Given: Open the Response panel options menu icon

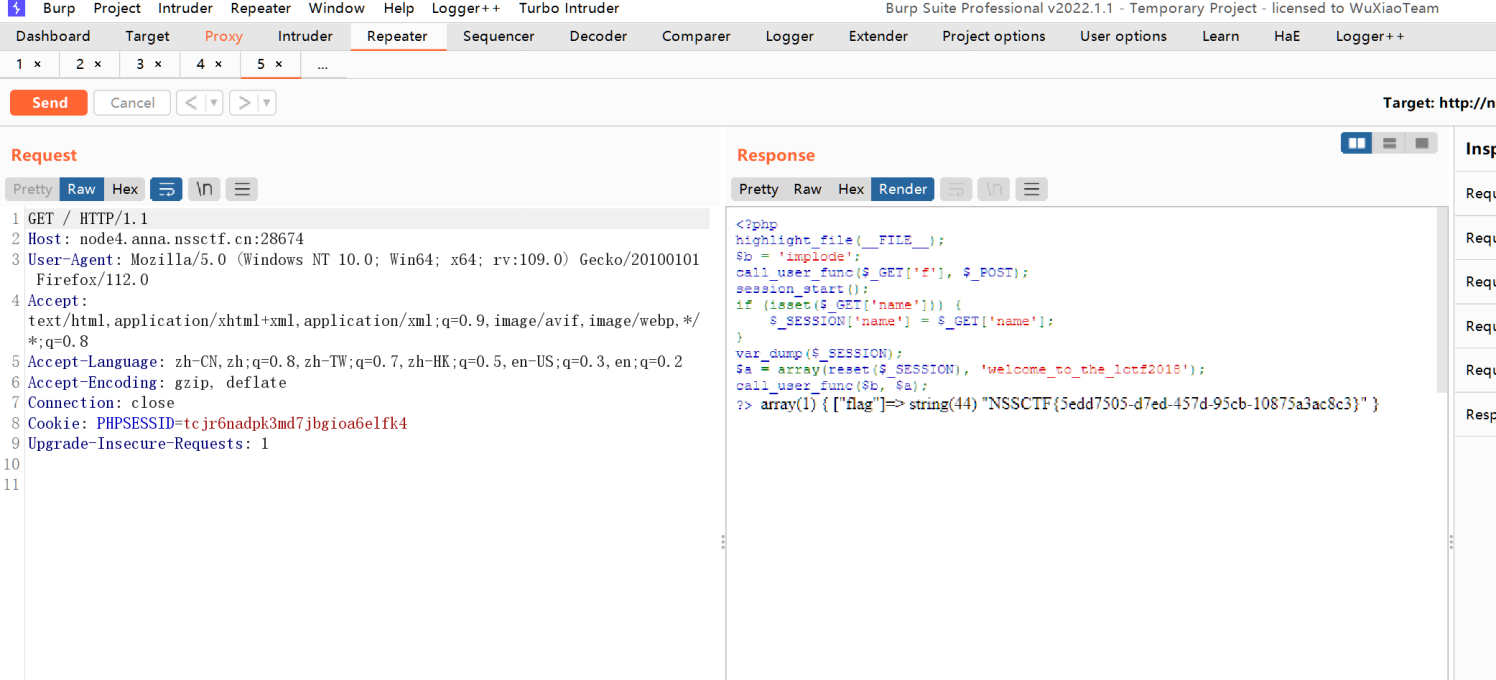Looking at the screenshot, I should click(1031, 189).
